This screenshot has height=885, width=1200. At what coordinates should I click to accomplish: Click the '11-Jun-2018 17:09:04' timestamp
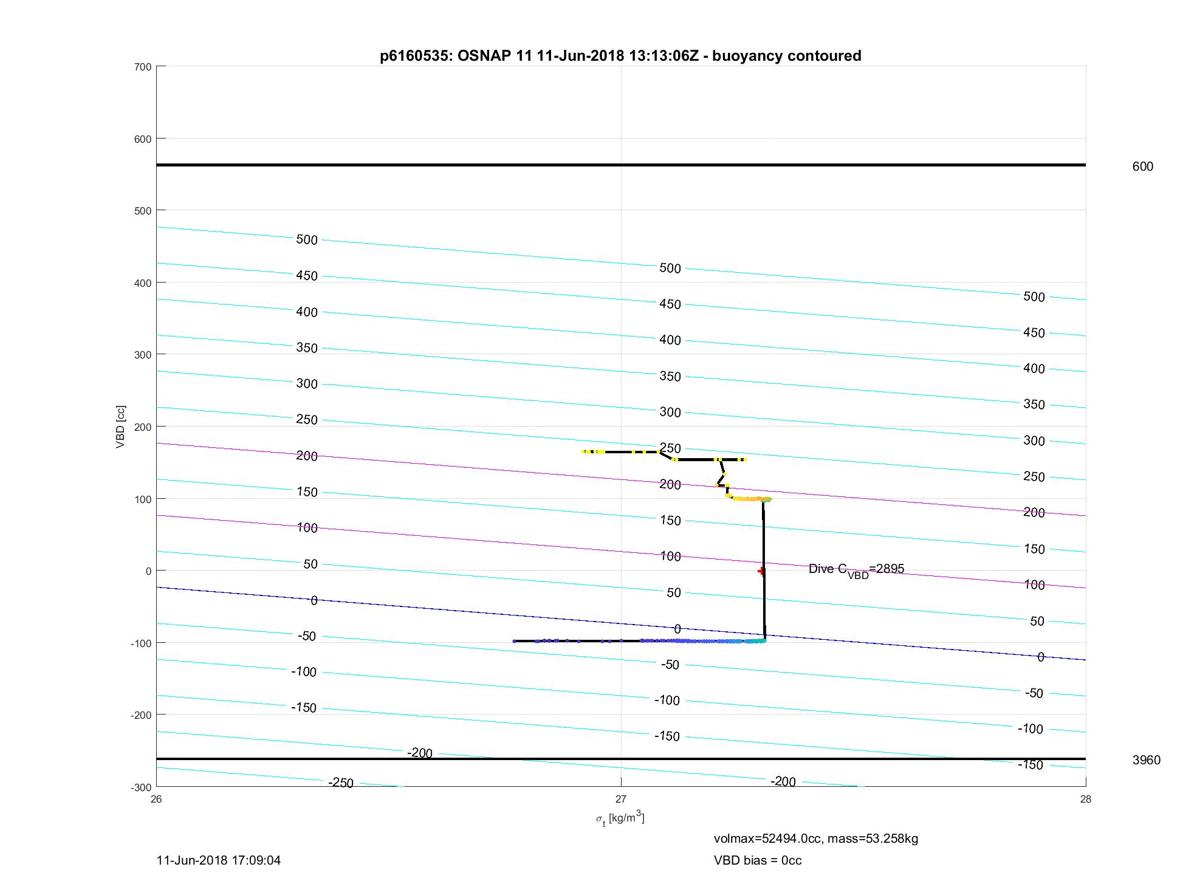click(219, 860)
